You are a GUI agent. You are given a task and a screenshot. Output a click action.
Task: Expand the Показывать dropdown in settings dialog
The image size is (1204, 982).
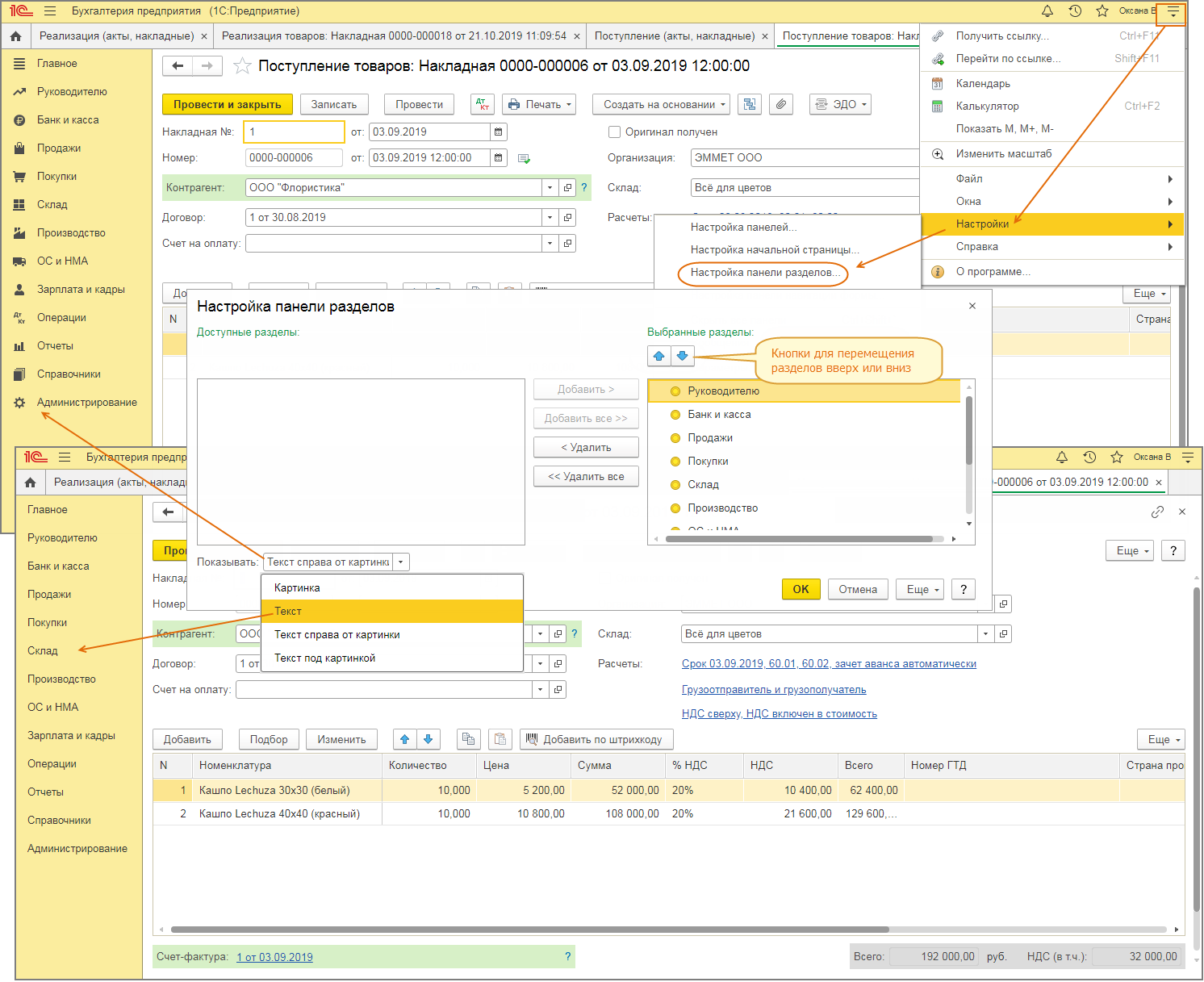[x=401, y=562]
